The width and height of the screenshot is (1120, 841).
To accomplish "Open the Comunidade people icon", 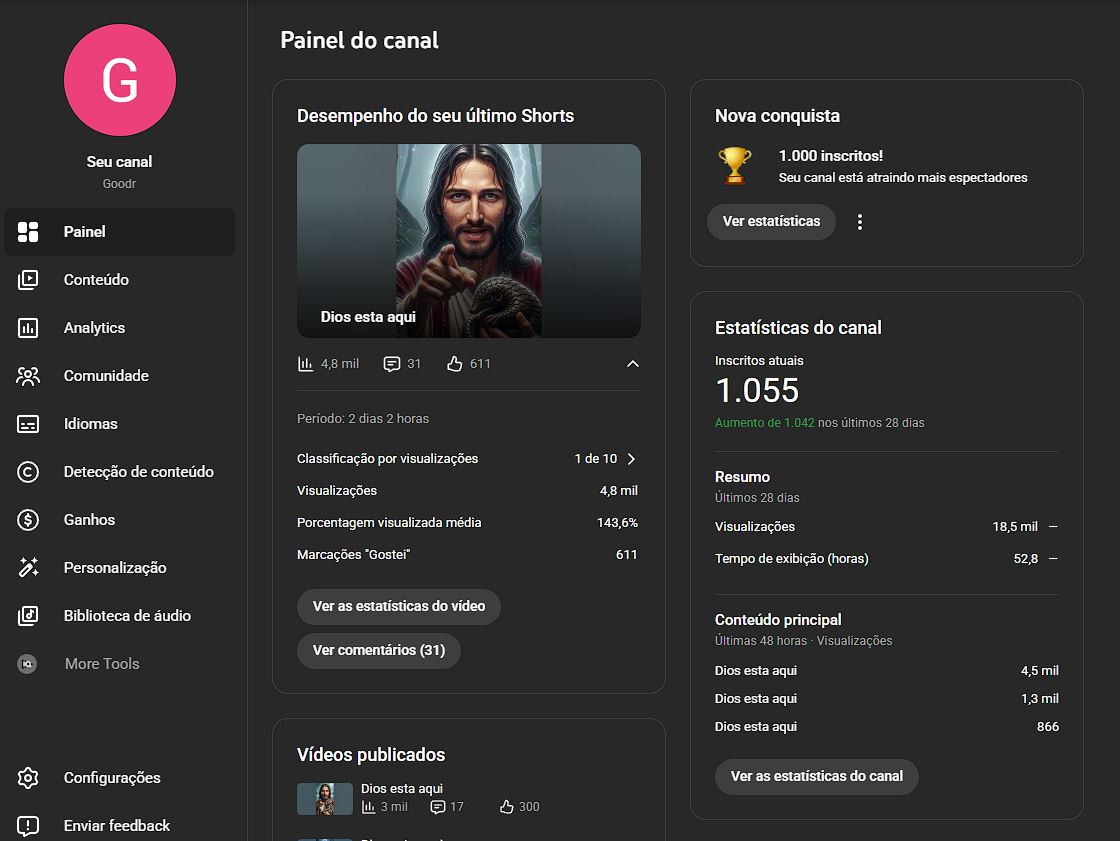I will (28, 376).
